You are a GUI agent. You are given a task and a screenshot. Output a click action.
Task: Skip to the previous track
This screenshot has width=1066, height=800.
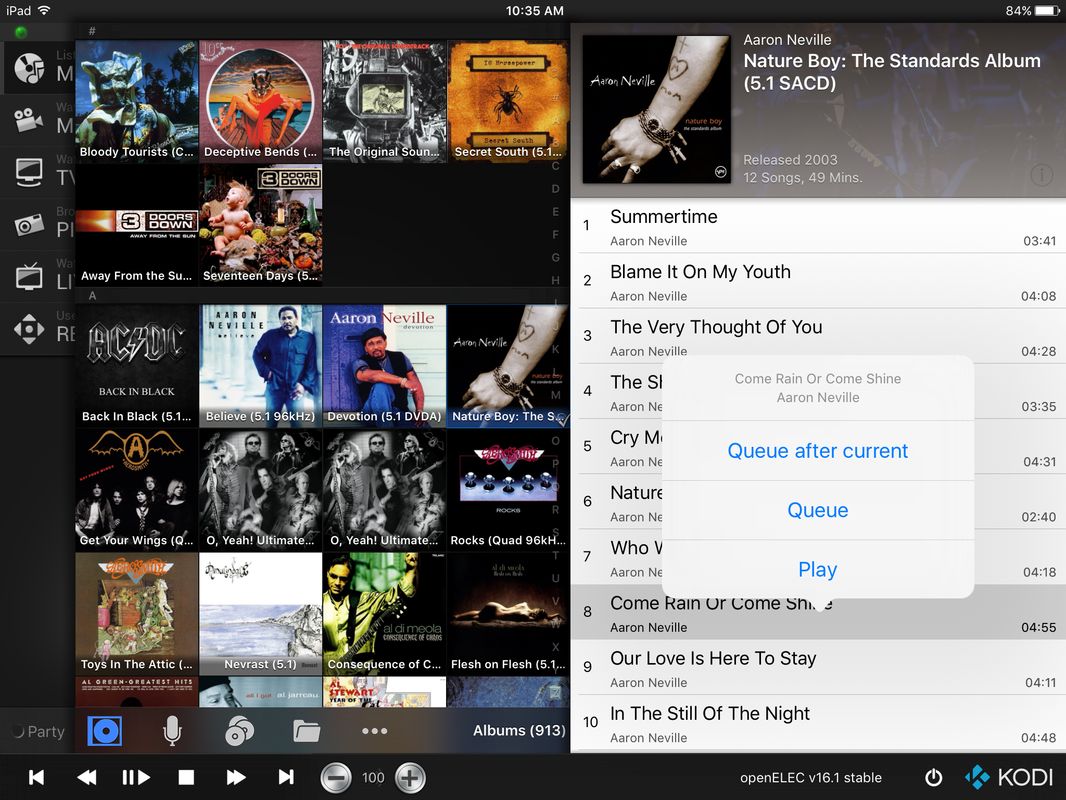coord(37,777)
